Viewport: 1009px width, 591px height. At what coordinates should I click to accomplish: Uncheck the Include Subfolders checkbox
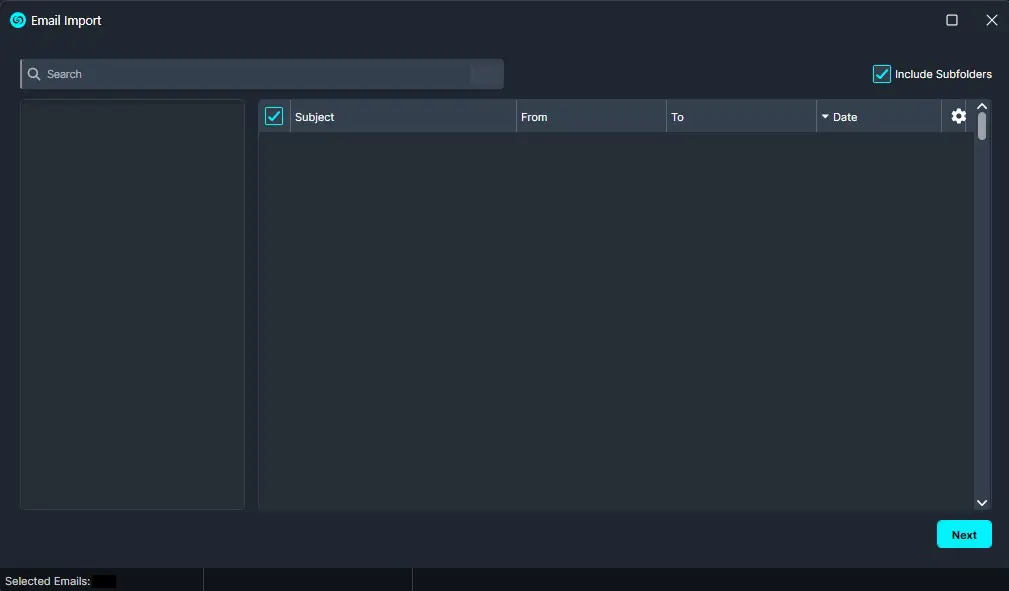click(882, 74)
